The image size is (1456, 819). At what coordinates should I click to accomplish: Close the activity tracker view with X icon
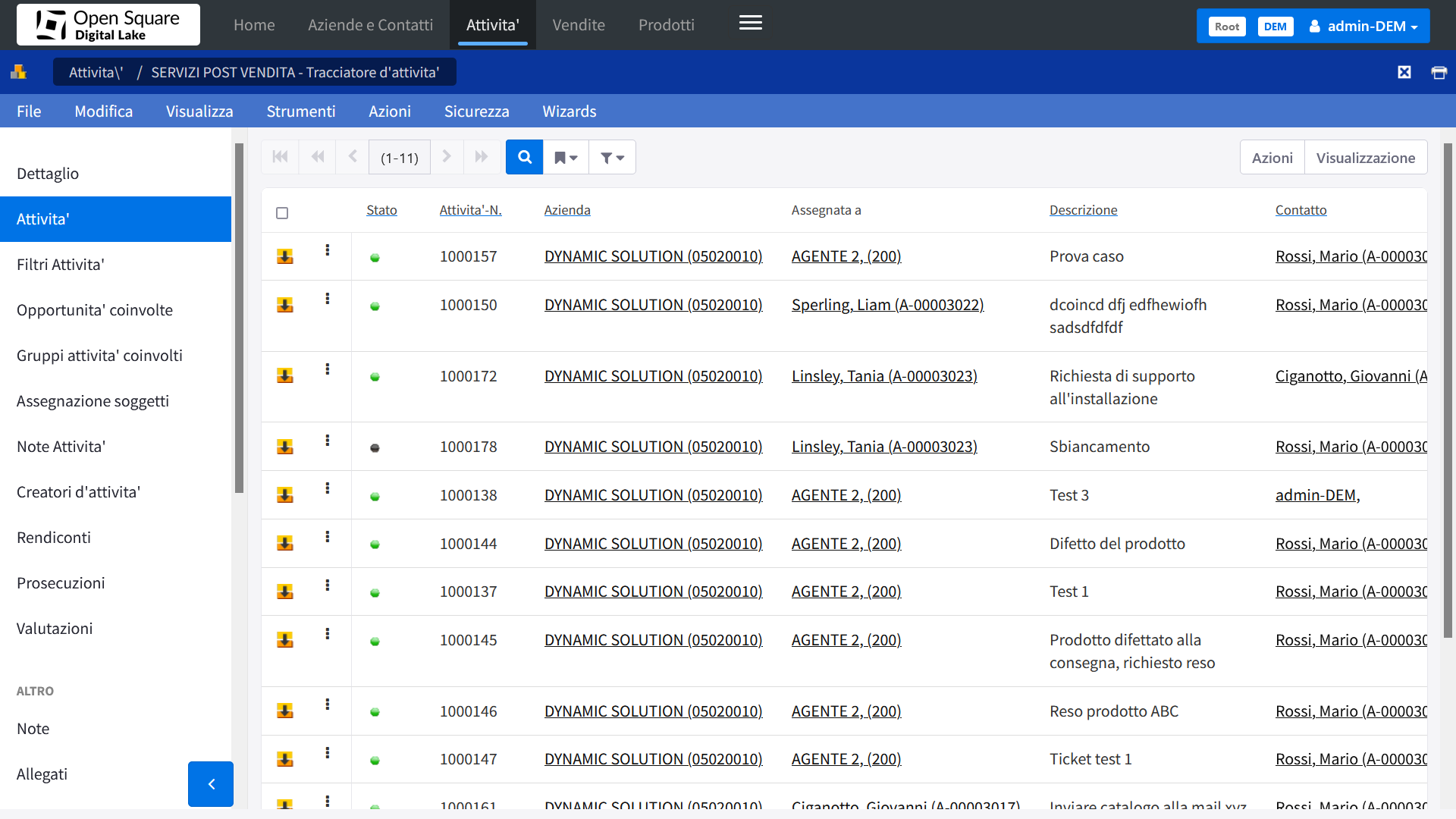[x=1404, y=72]
